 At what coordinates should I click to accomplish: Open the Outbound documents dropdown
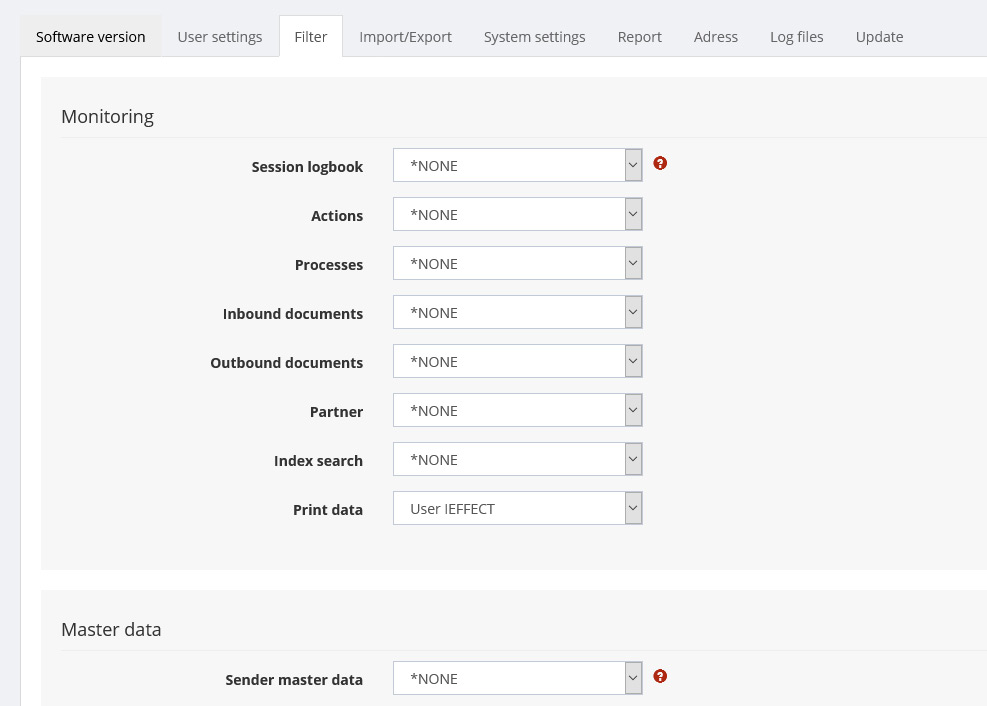point(517,362)
